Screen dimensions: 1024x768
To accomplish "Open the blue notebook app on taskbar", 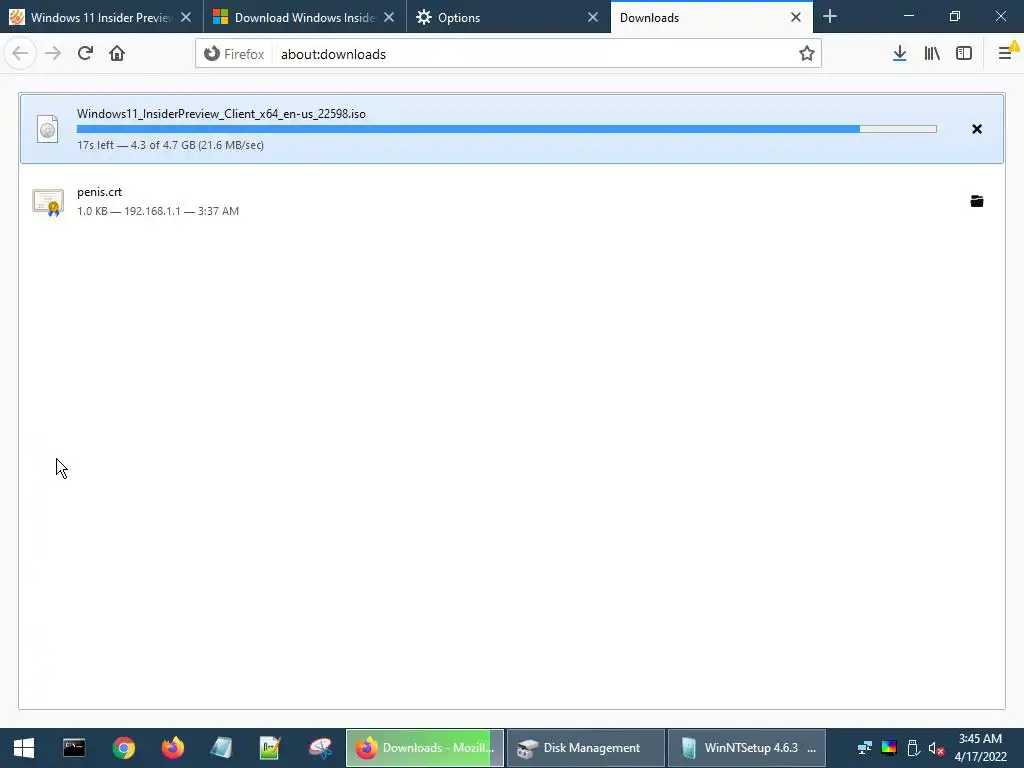I will [221, 748].
